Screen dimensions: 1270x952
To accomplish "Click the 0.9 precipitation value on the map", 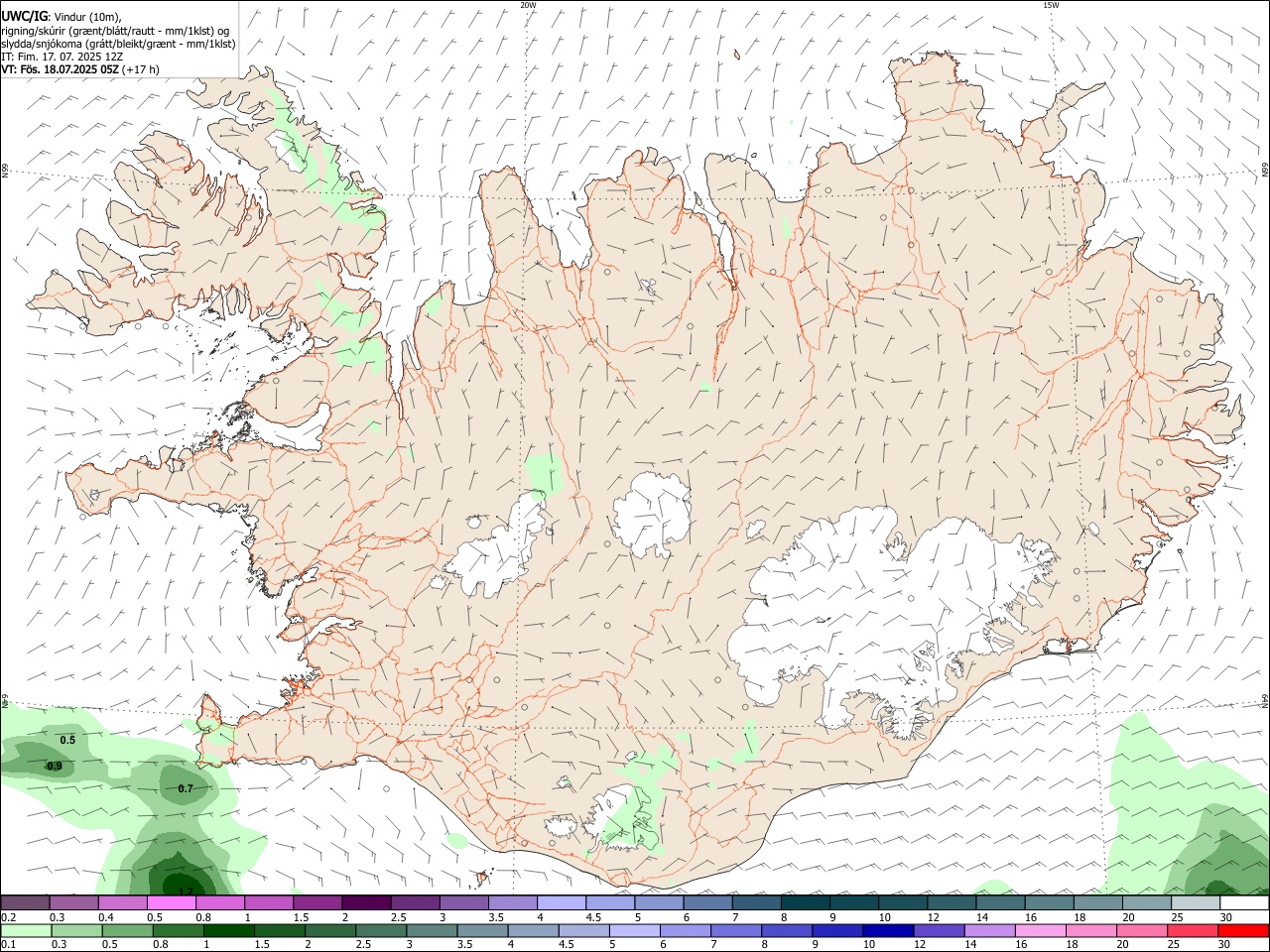I will [x=55, y=766].
